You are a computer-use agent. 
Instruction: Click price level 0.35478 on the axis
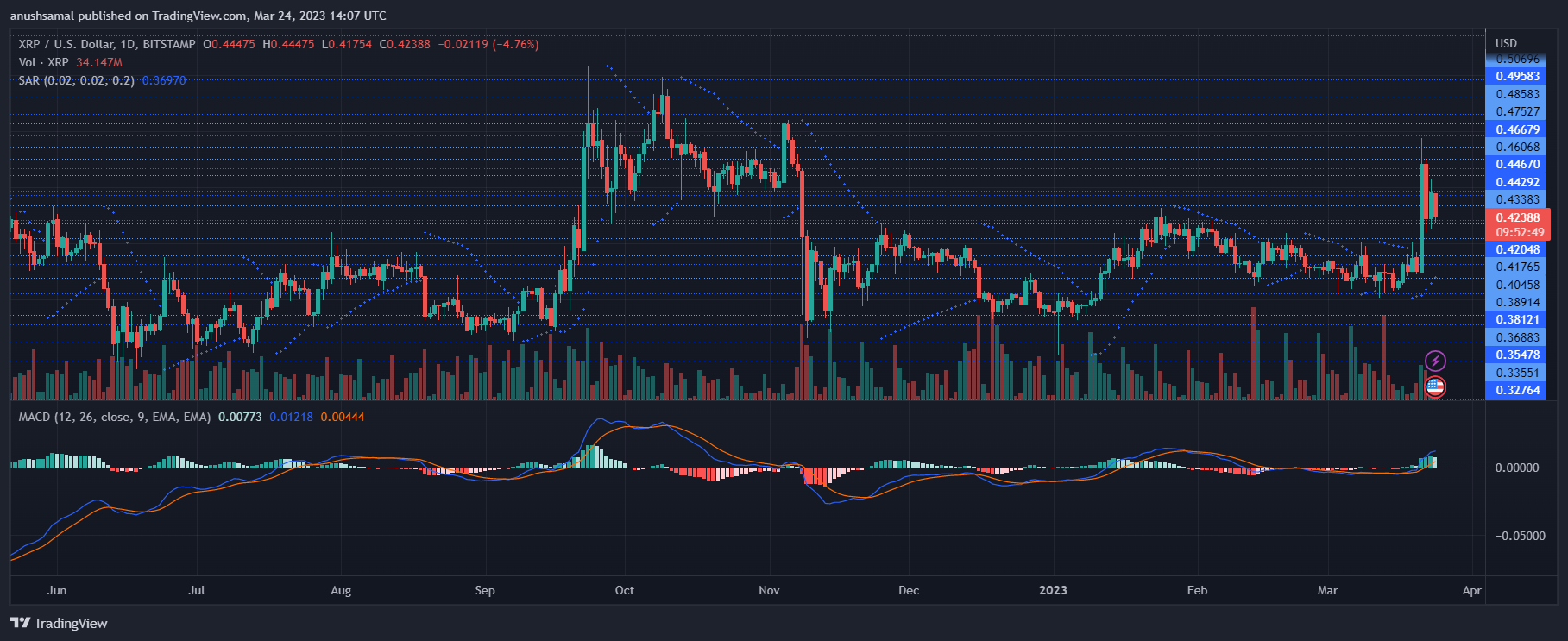[x=1518, y=355]
